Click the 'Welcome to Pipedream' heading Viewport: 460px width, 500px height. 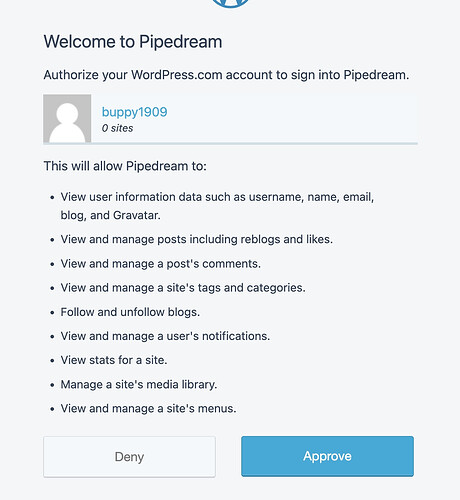pyautogui.click(x=133, y=42)
